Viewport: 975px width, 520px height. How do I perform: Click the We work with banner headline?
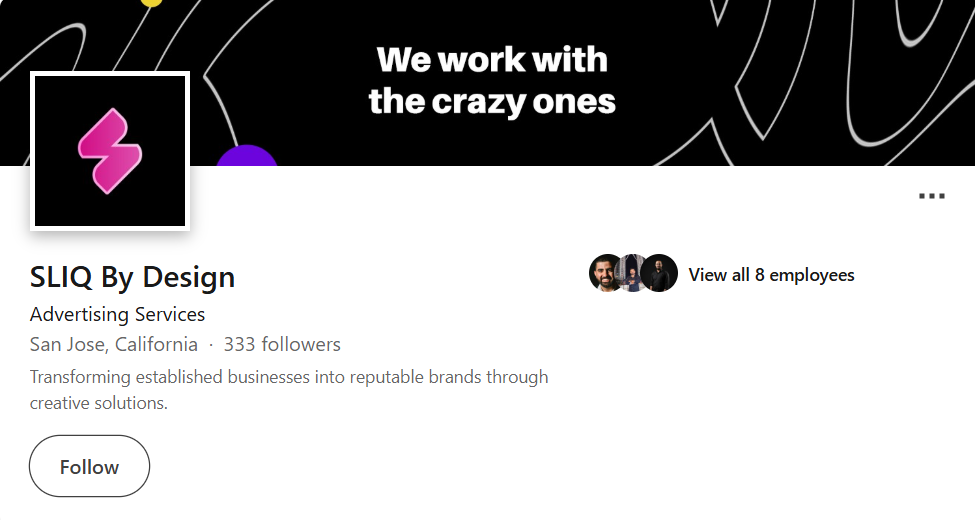pos(492,60)
